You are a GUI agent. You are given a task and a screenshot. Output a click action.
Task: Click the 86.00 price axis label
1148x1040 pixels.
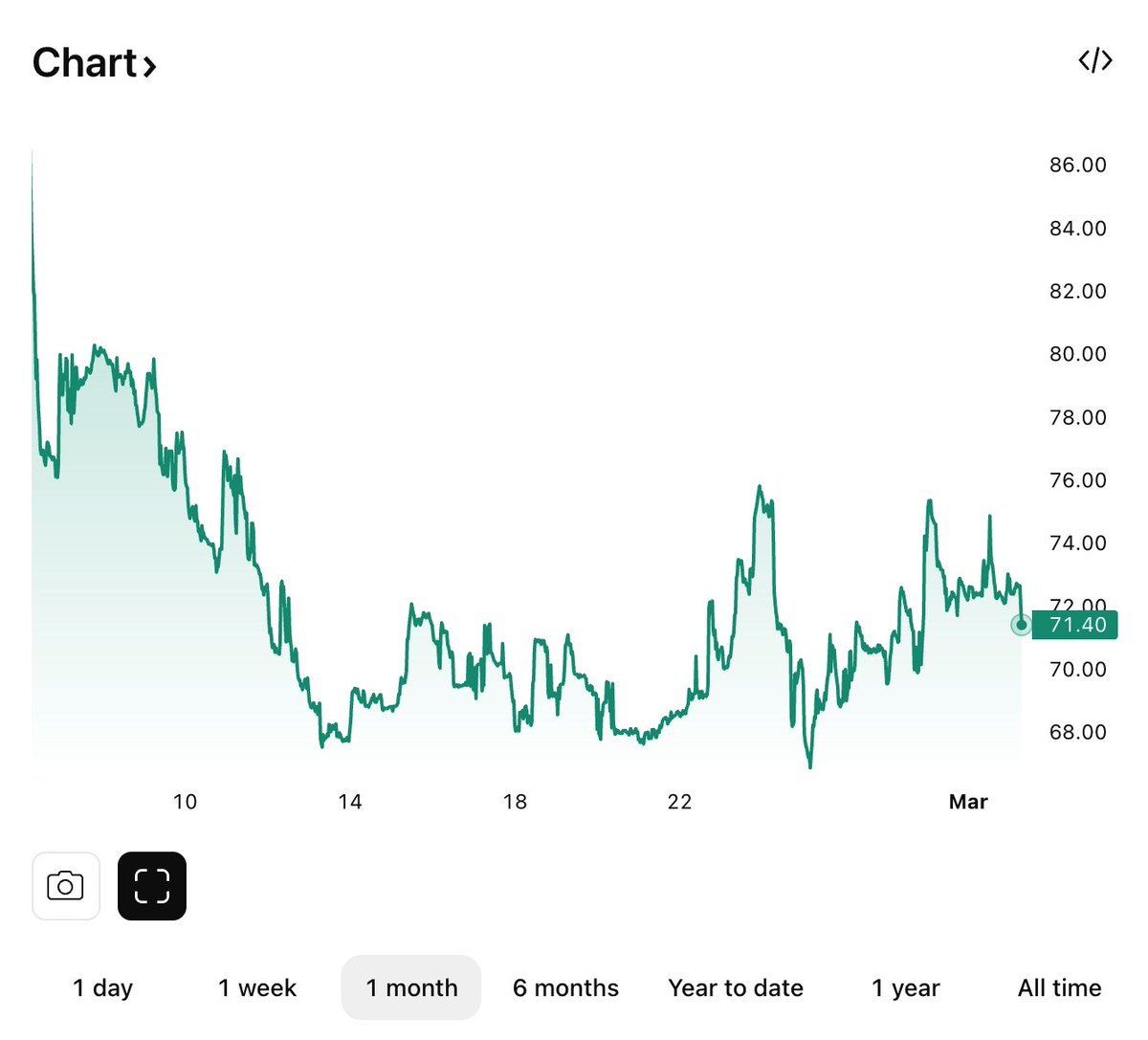coord(1077,165)
